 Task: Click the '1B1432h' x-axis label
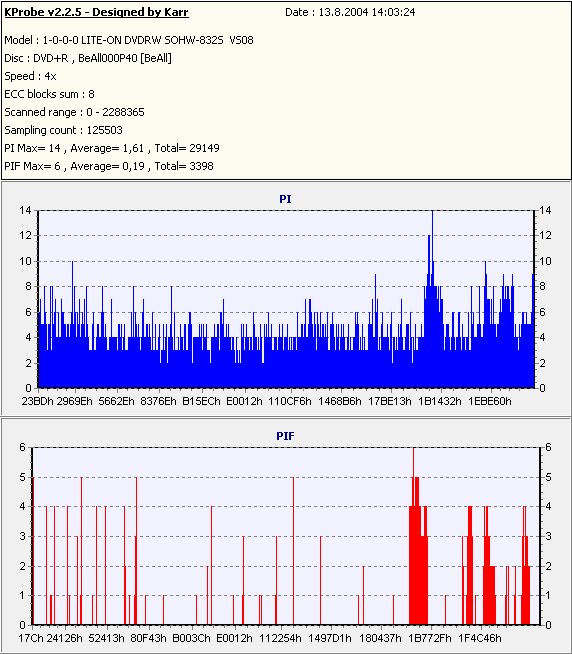440,401
